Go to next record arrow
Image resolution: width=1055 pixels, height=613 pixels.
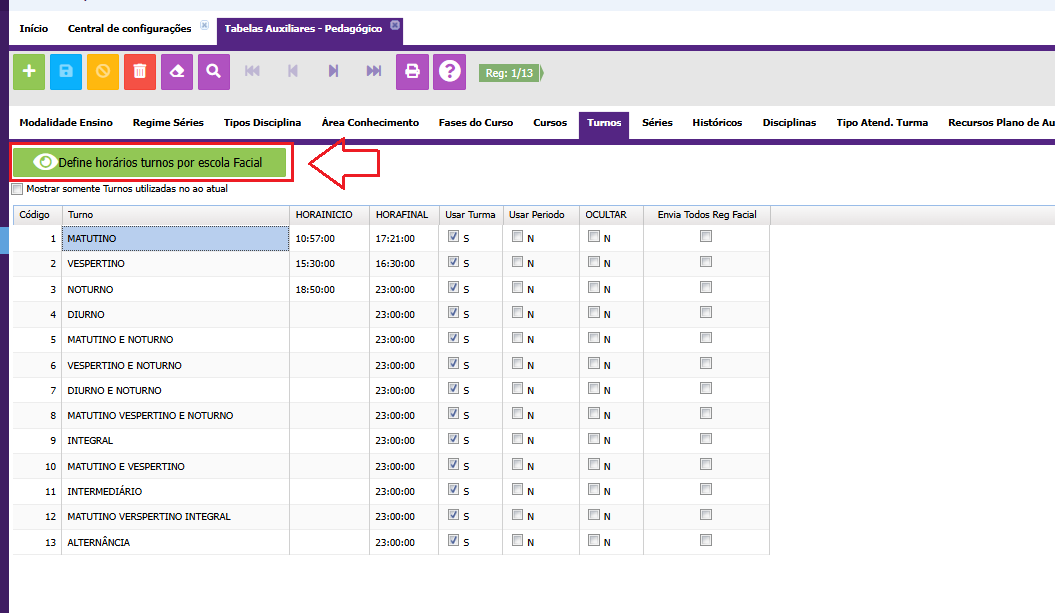point(333,71)
